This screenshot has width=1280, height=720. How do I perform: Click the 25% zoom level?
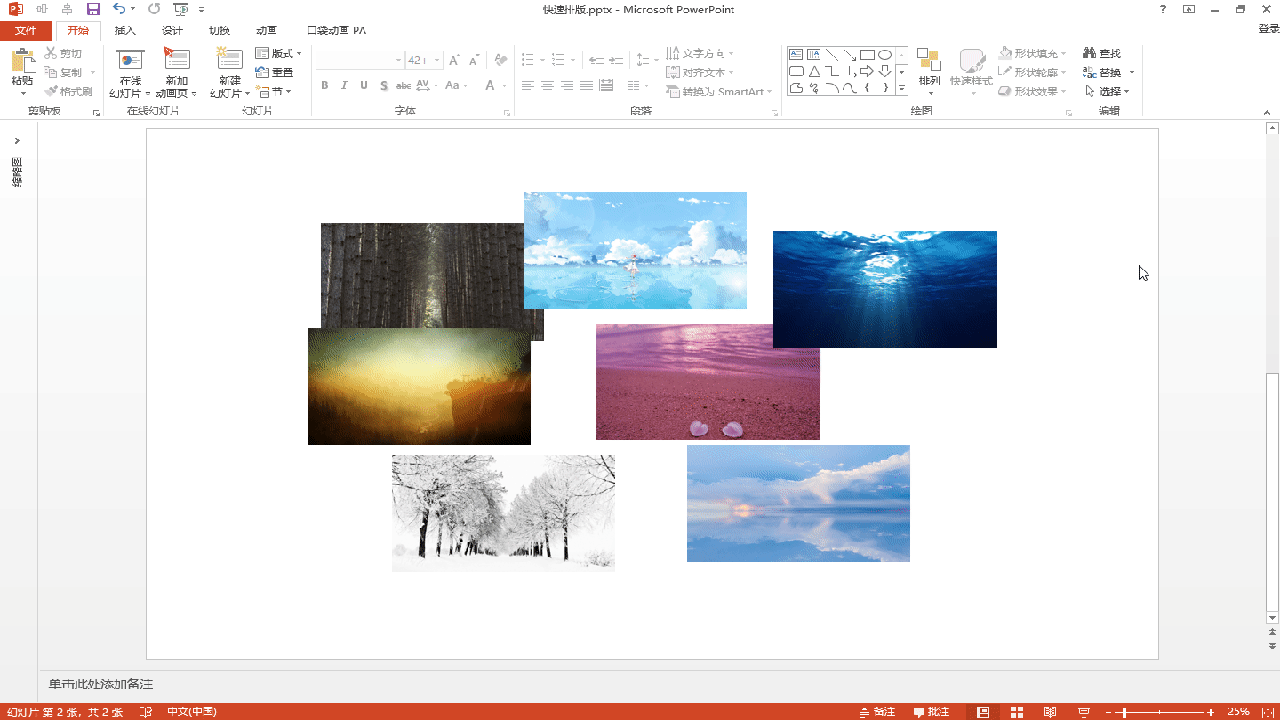(x=1238, y=712)
